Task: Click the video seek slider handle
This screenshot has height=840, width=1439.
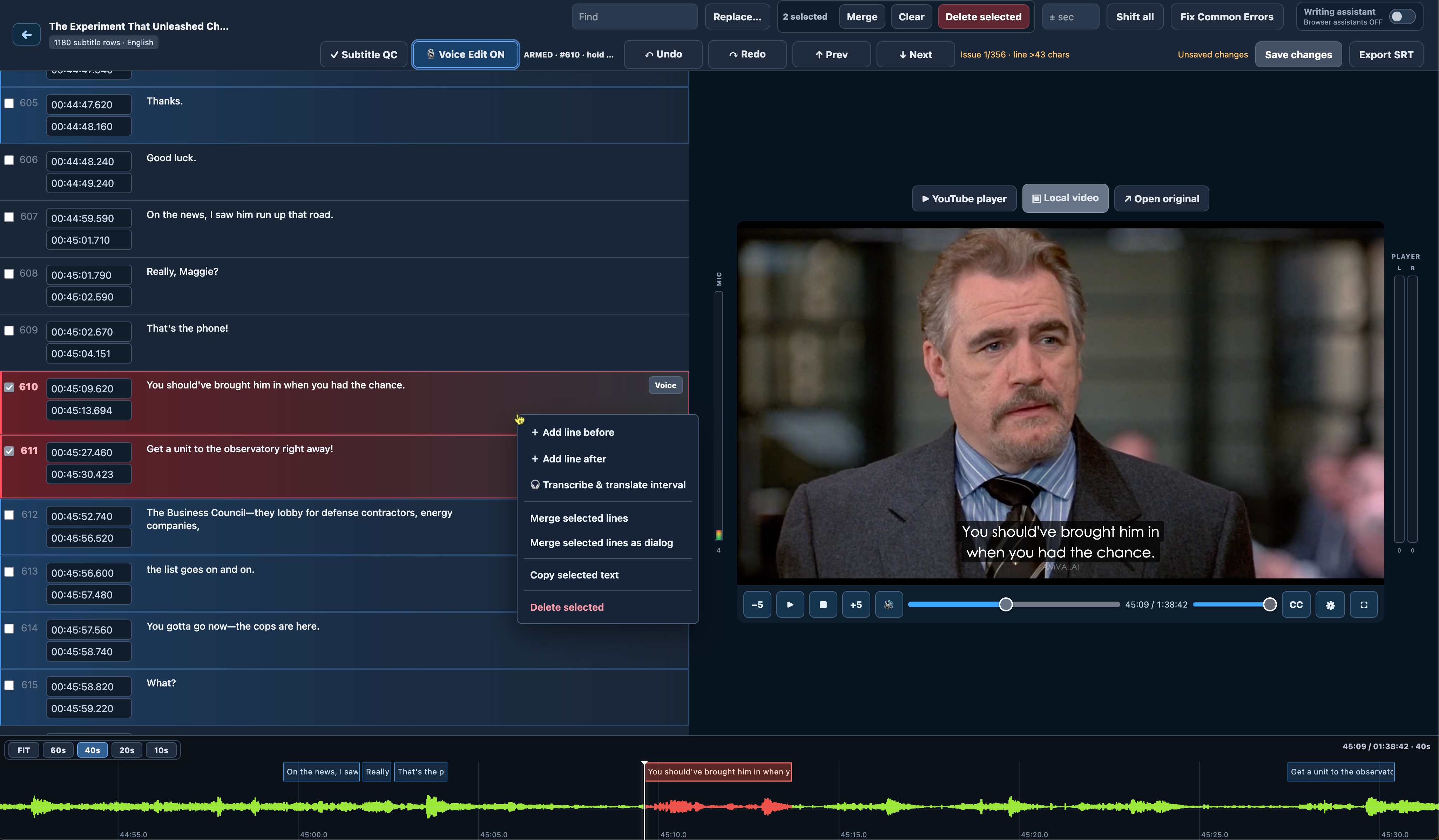Action: point(1006,605)
